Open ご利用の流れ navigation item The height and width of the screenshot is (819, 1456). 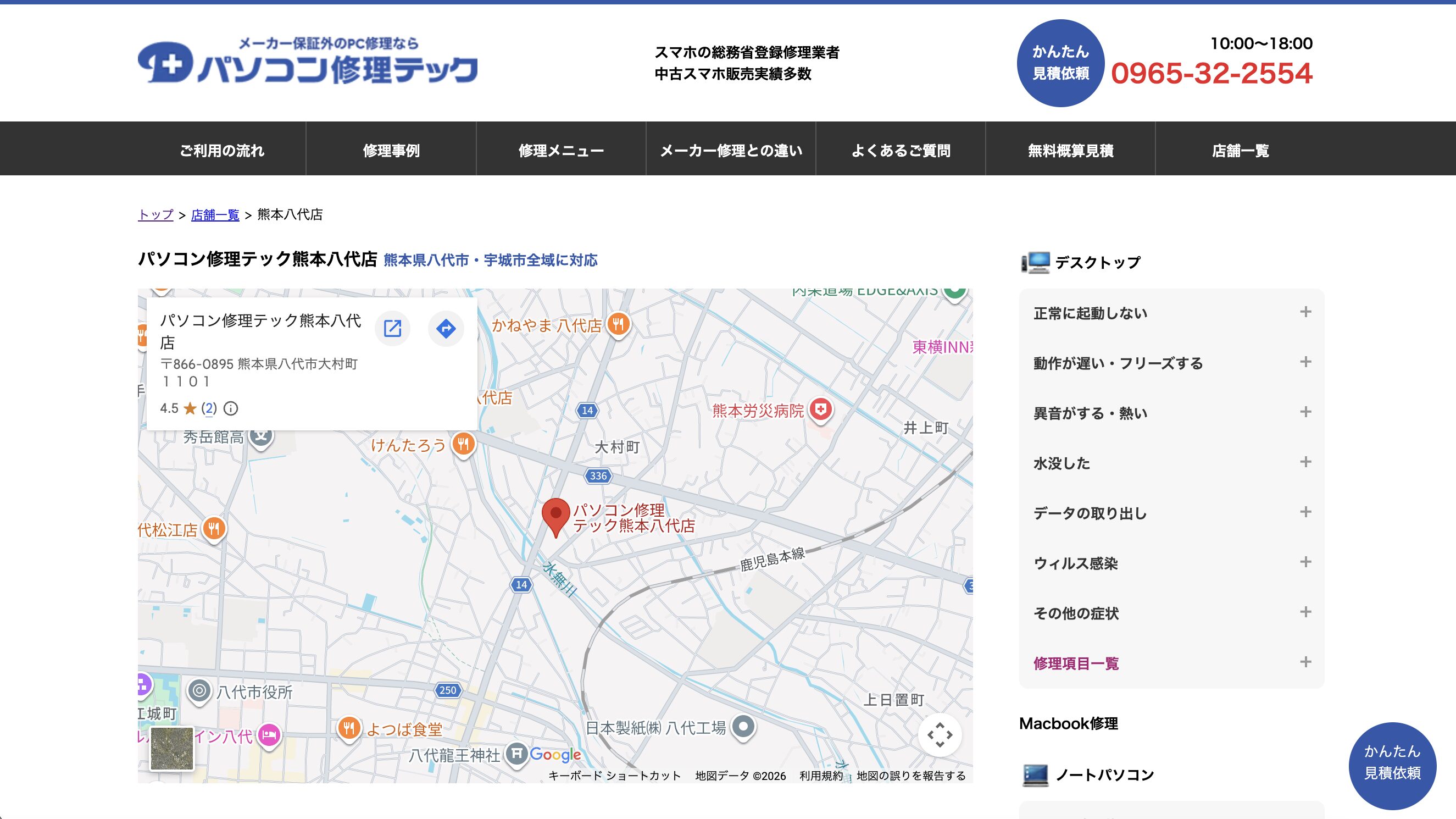pyautogui.click(x=221, y=150)
